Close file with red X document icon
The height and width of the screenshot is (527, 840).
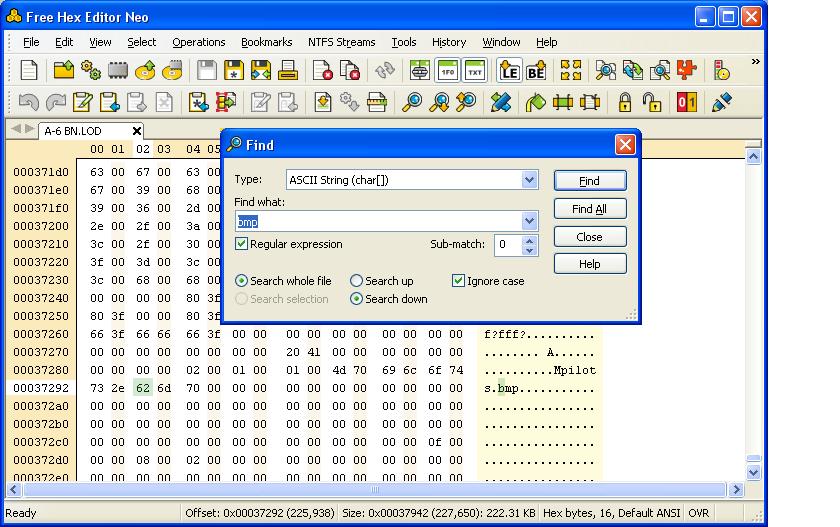point(322,70)
